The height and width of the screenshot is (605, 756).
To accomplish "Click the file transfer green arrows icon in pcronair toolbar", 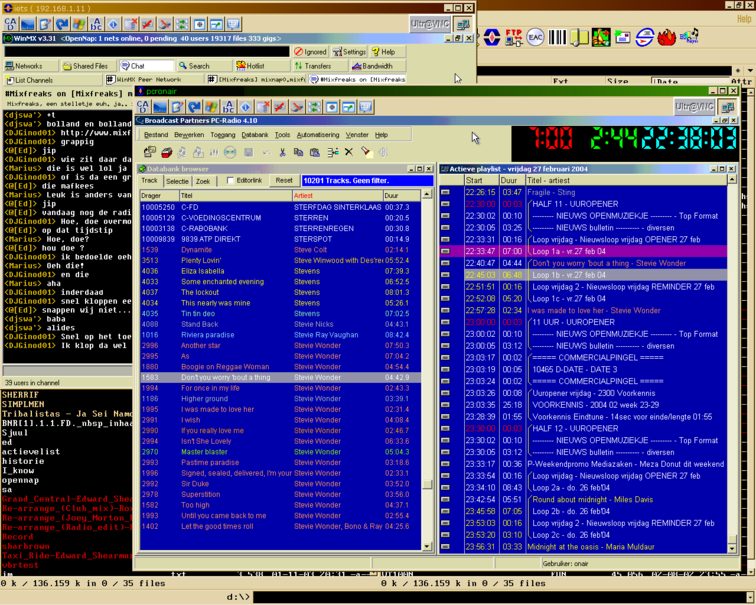I will tap(314, 107).
